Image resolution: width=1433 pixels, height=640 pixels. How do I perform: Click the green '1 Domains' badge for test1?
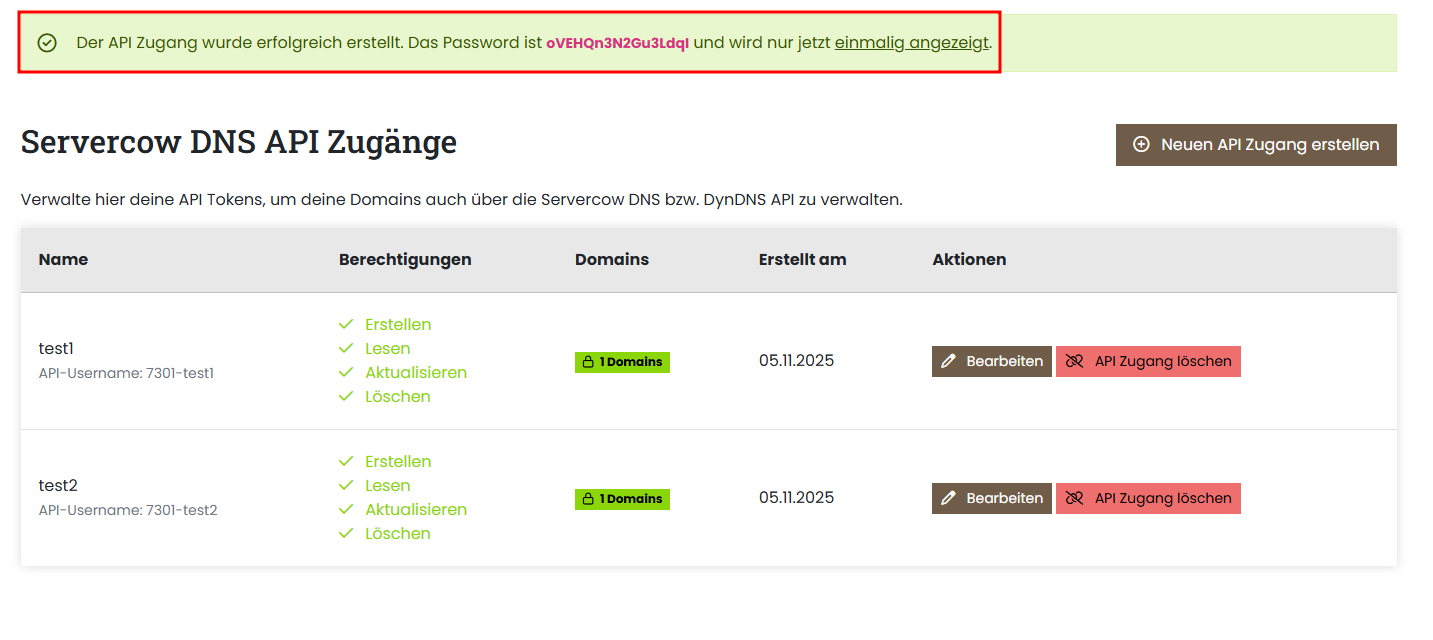coord(622,362)
